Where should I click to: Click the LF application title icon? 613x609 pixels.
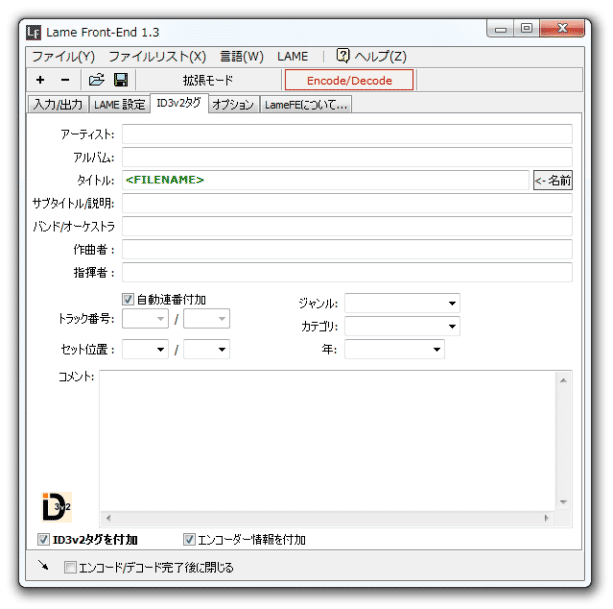(x=34, y=32)
